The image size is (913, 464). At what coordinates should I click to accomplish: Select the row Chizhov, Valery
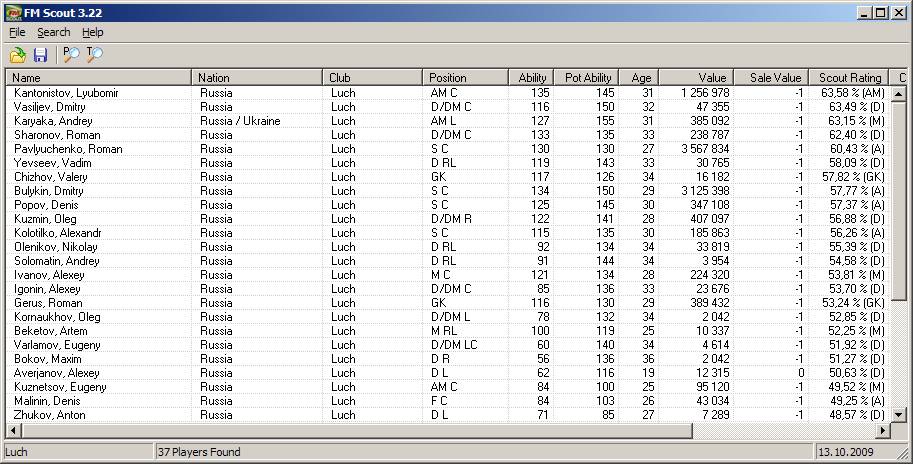(x=448, y=176)
